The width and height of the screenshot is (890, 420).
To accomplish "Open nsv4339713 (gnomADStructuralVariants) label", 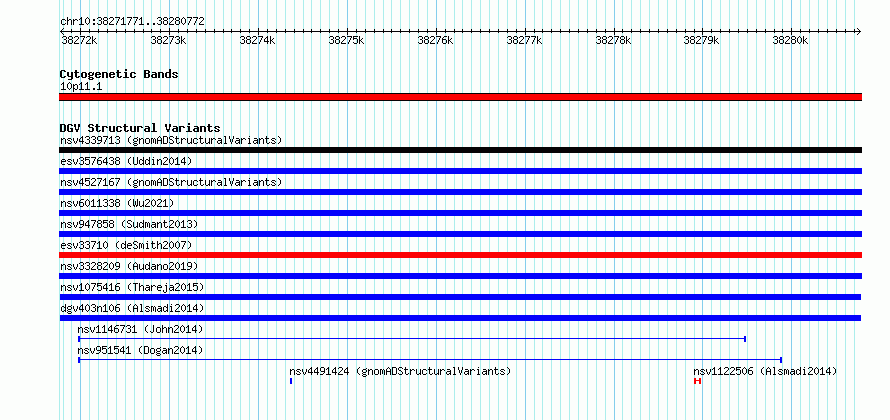I will pyautogui.click(x=171, y=140).
